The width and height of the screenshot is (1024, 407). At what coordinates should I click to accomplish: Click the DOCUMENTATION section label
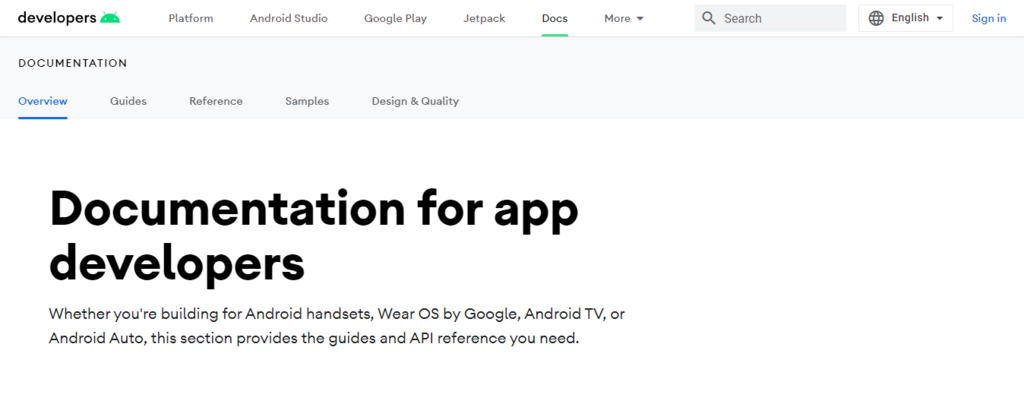pyautogui.click(x=72, y=63)
